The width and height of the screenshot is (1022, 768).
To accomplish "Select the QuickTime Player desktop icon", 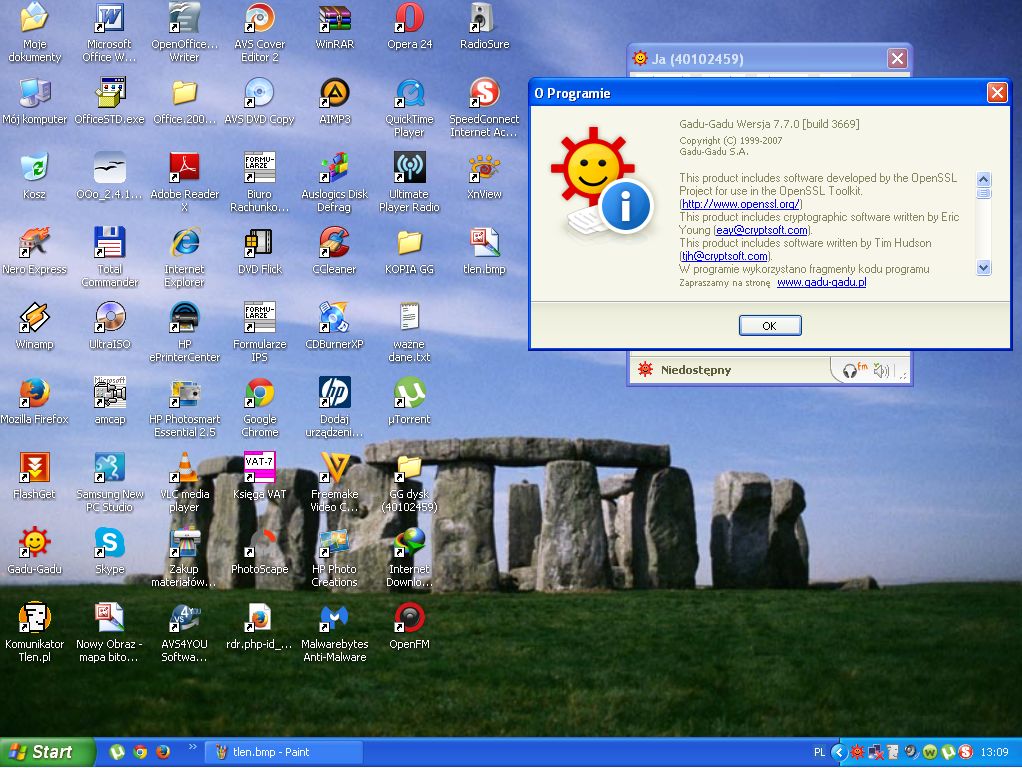I will click(409, 108).
